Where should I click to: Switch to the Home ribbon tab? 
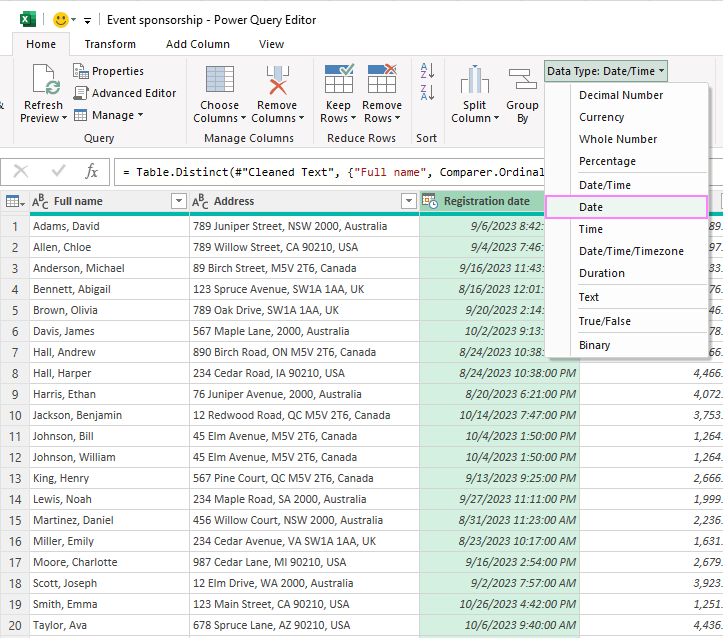coord(41,44)
